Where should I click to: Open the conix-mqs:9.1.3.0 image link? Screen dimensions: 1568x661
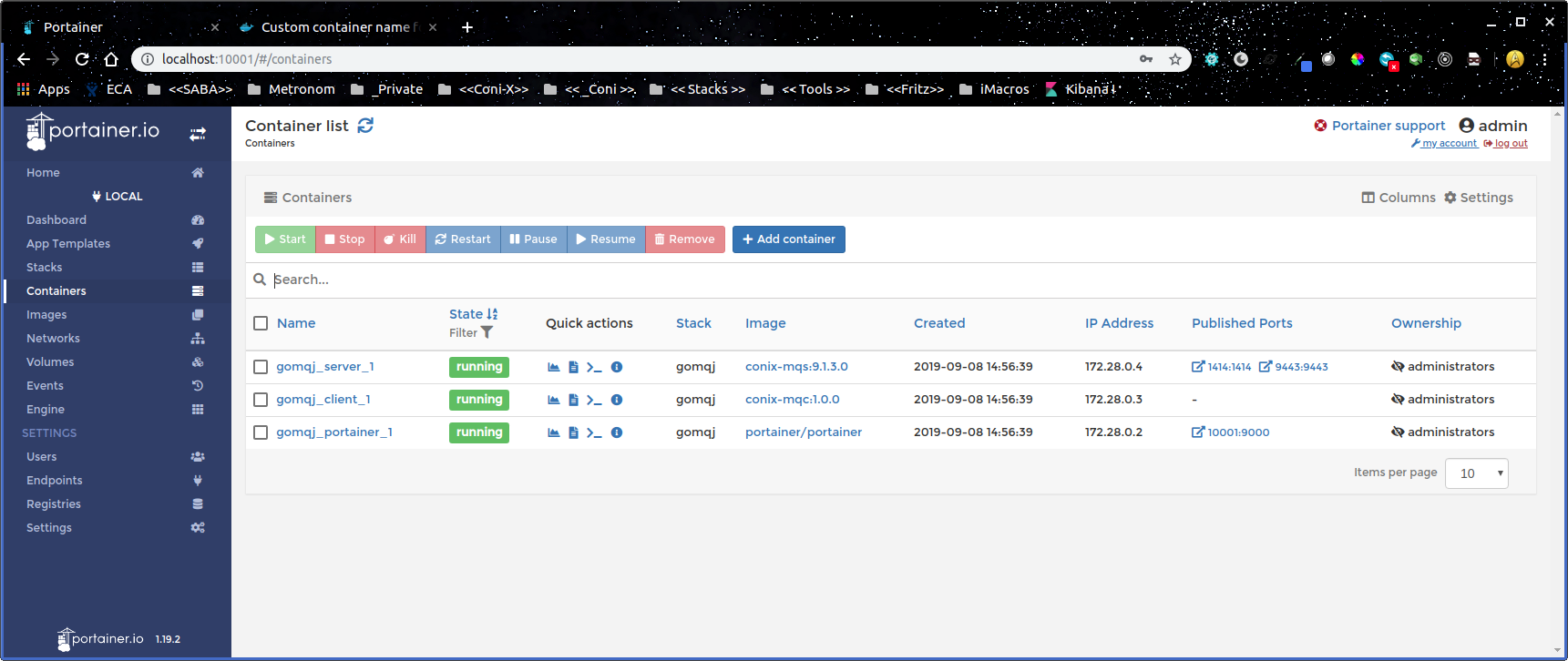pyautogui.click(x=796, y=367)
